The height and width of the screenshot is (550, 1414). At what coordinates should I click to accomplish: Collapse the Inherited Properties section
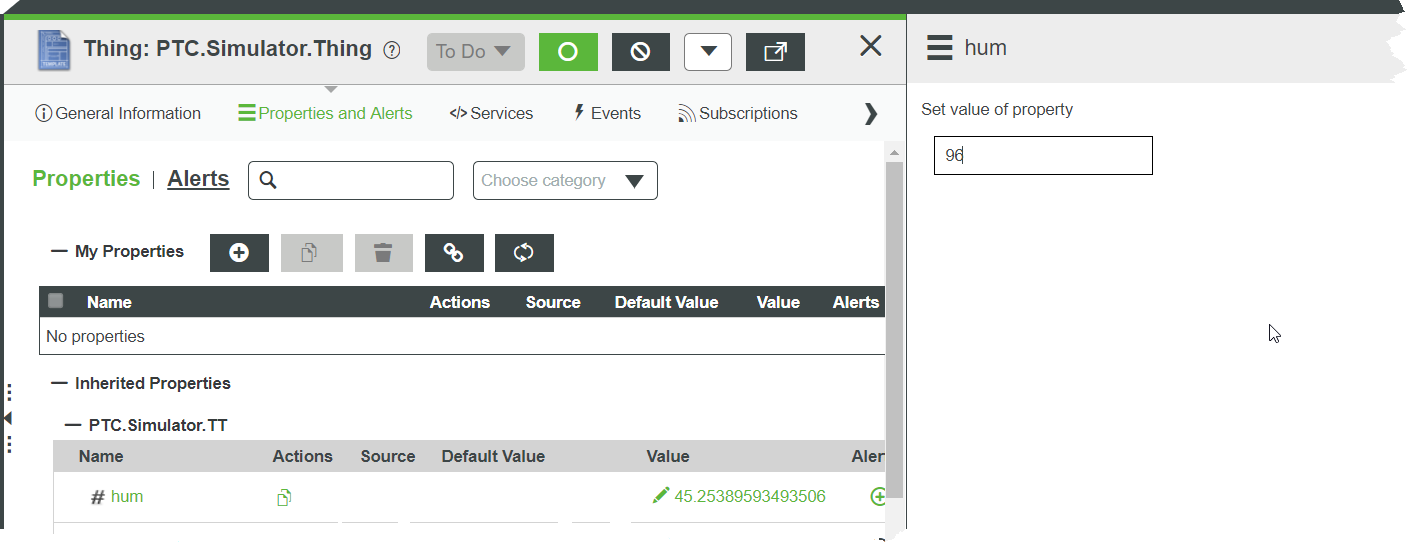pos(59,383)
